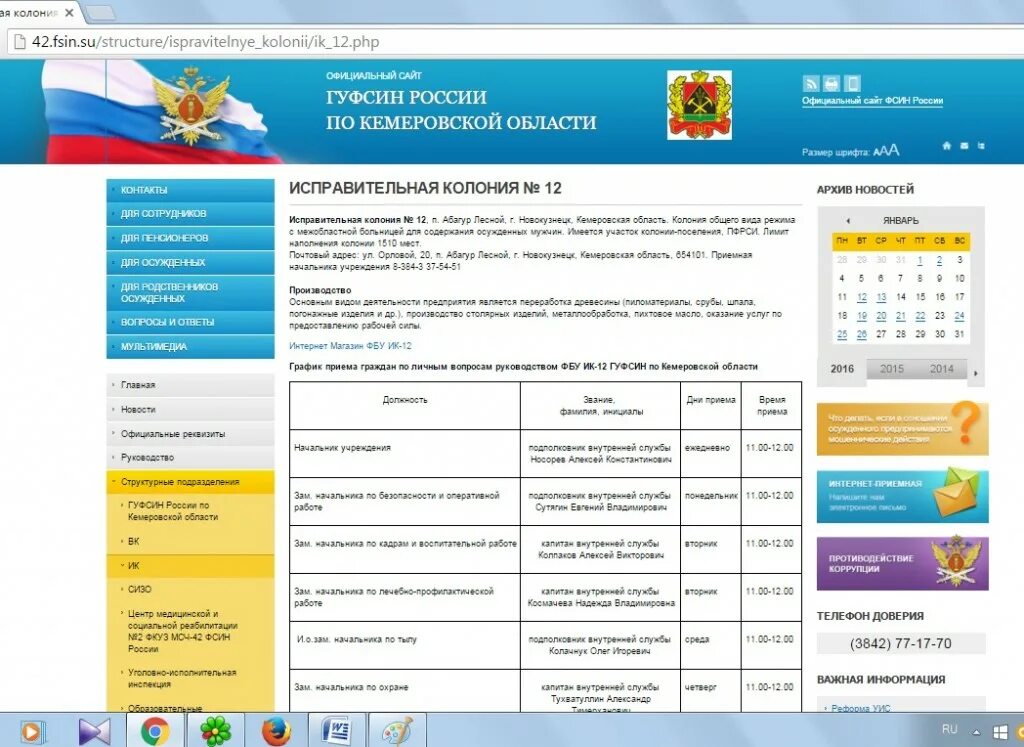Open news for January 13 in calendar
This screenshot has height=747, width=1024.
coord(881,297)
